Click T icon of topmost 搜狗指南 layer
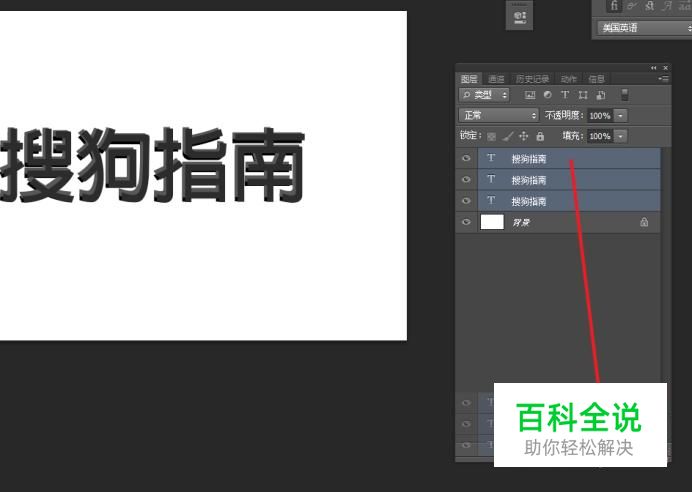 tap(491, 158)
